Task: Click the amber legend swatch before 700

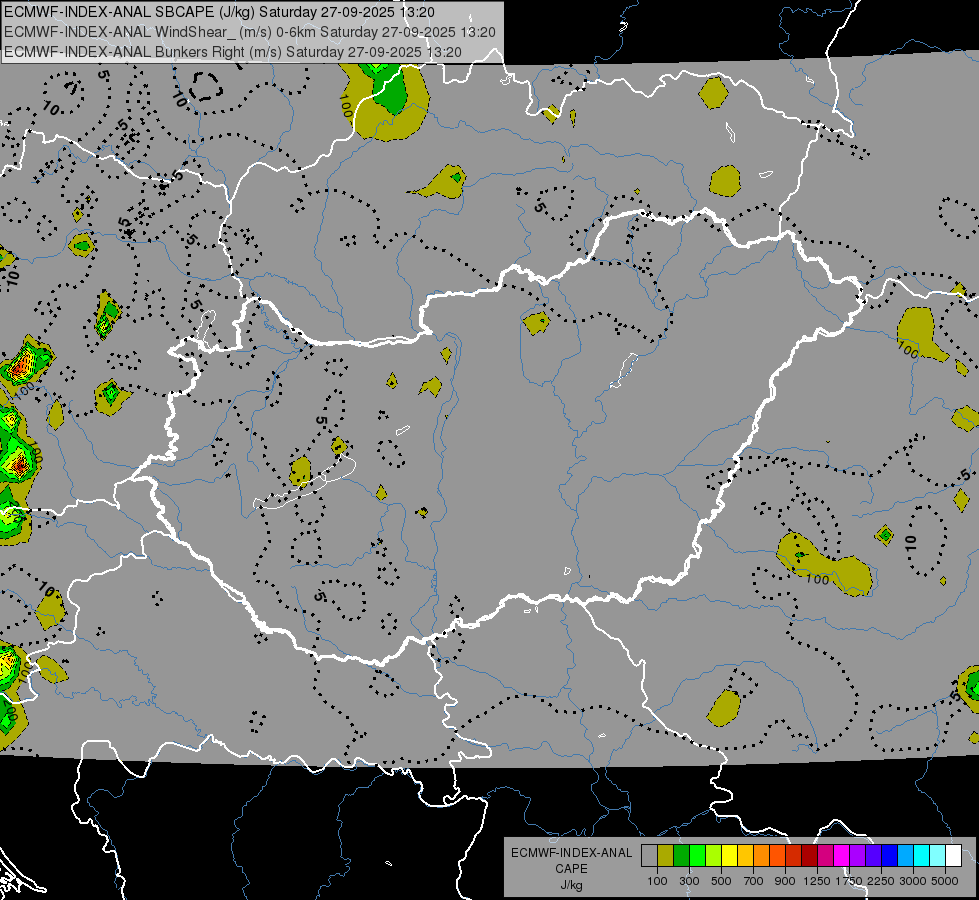Action: (745, 856)
